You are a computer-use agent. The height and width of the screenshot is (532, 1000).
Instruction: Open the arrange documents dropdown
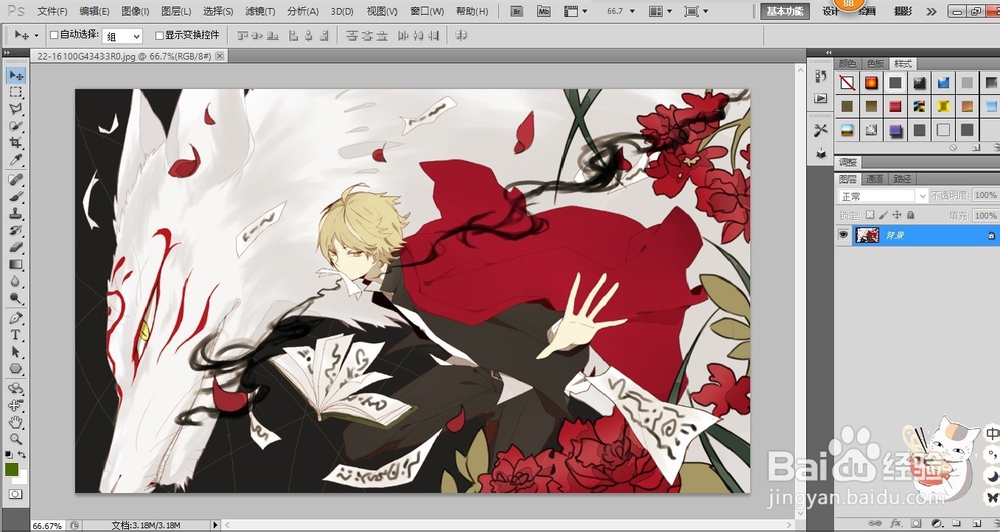pyautogui.click(x=660, y=11)
